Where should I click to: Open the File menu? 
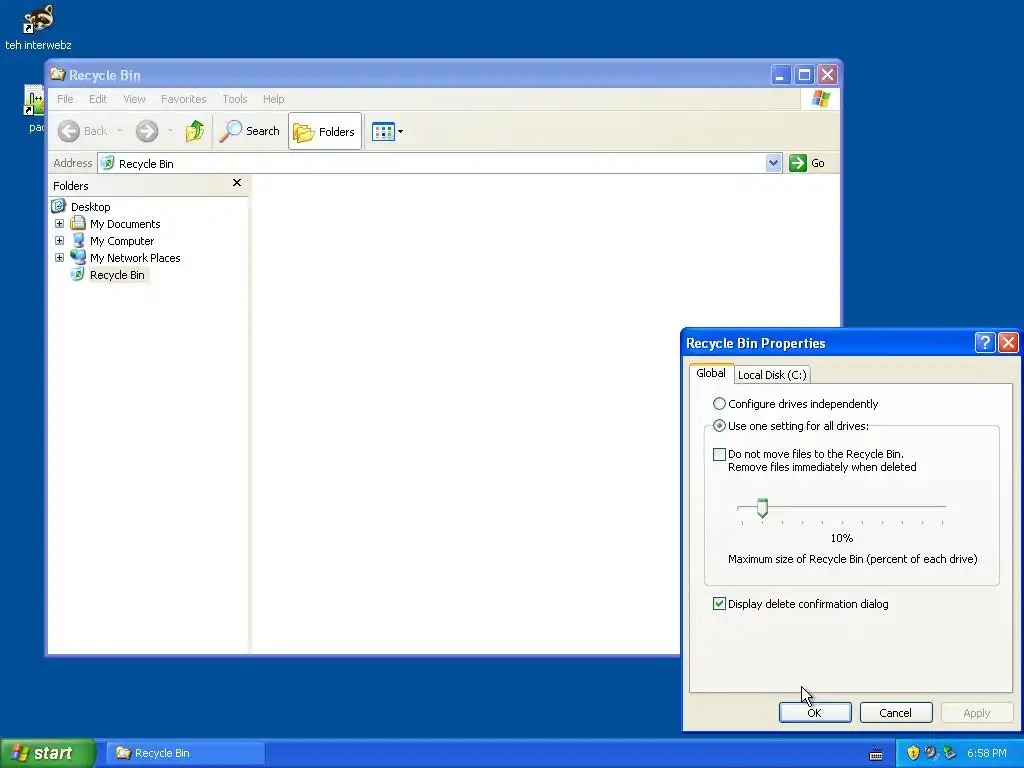[x=65, y=99]
